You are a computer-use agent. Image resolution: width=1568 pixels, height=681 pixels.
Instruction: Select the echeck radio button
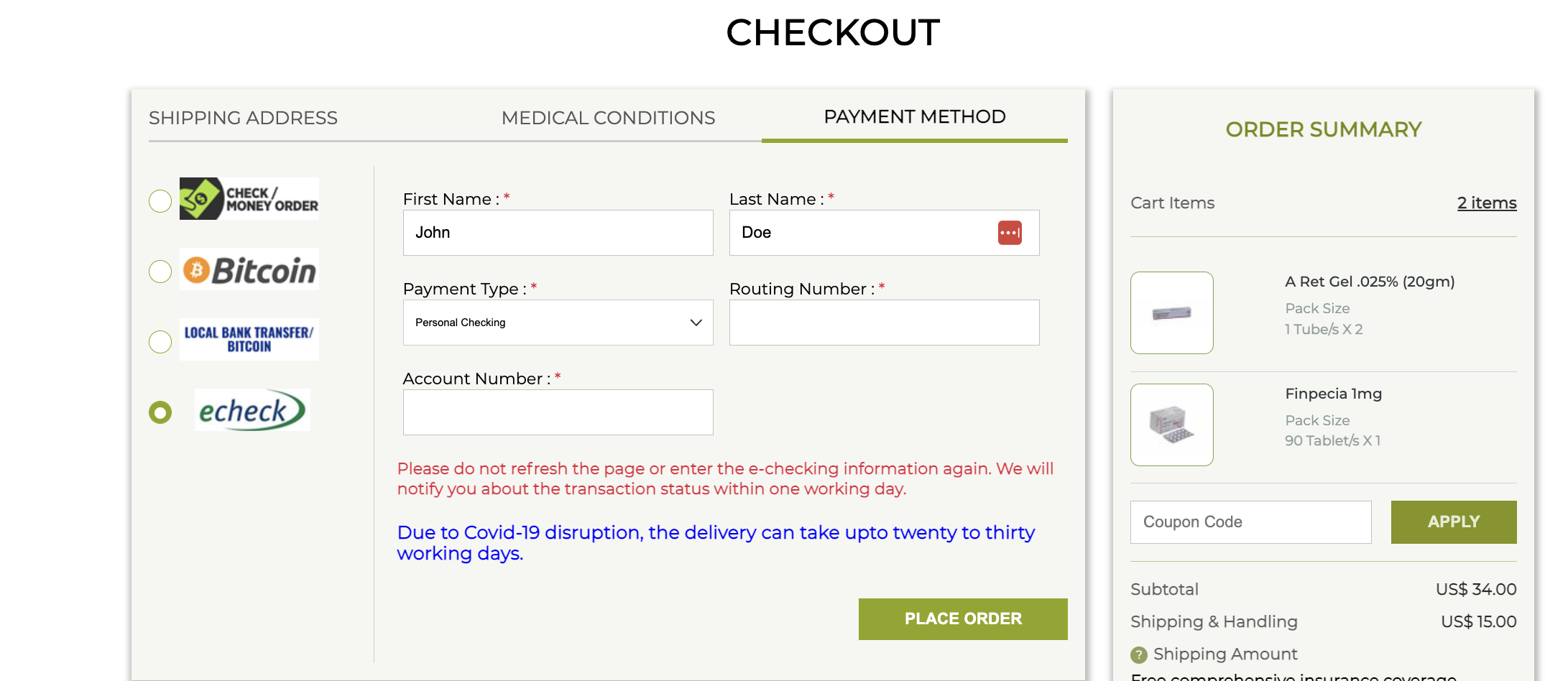pyautogui.click(x=160, y=412)
